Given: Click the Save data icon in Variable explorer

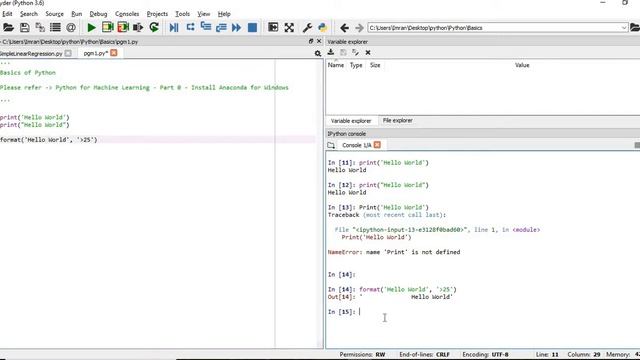Looking at the screenshot, I should pyautogui.click(x=343, y=52).
